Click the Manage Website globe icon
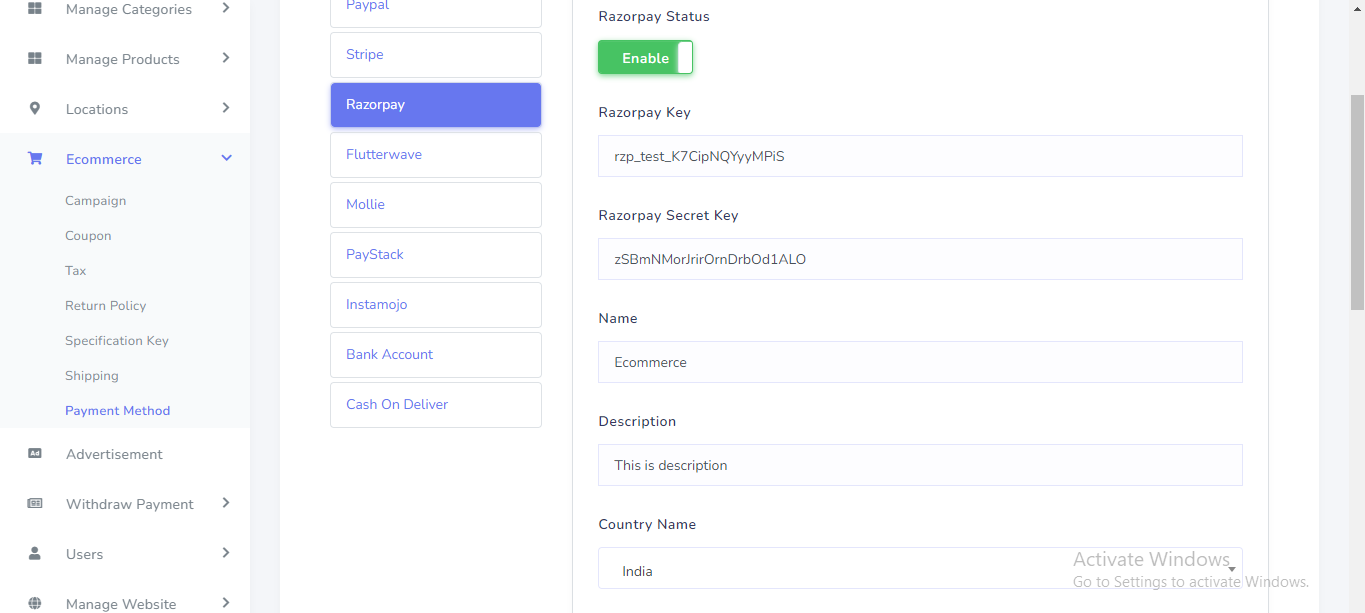 click(35, 603)
